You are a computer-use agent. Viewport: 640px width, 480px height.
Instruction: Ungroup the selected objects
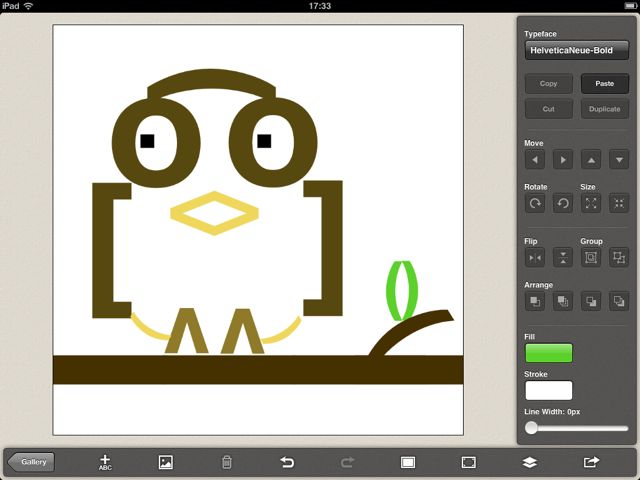[619, 258]
